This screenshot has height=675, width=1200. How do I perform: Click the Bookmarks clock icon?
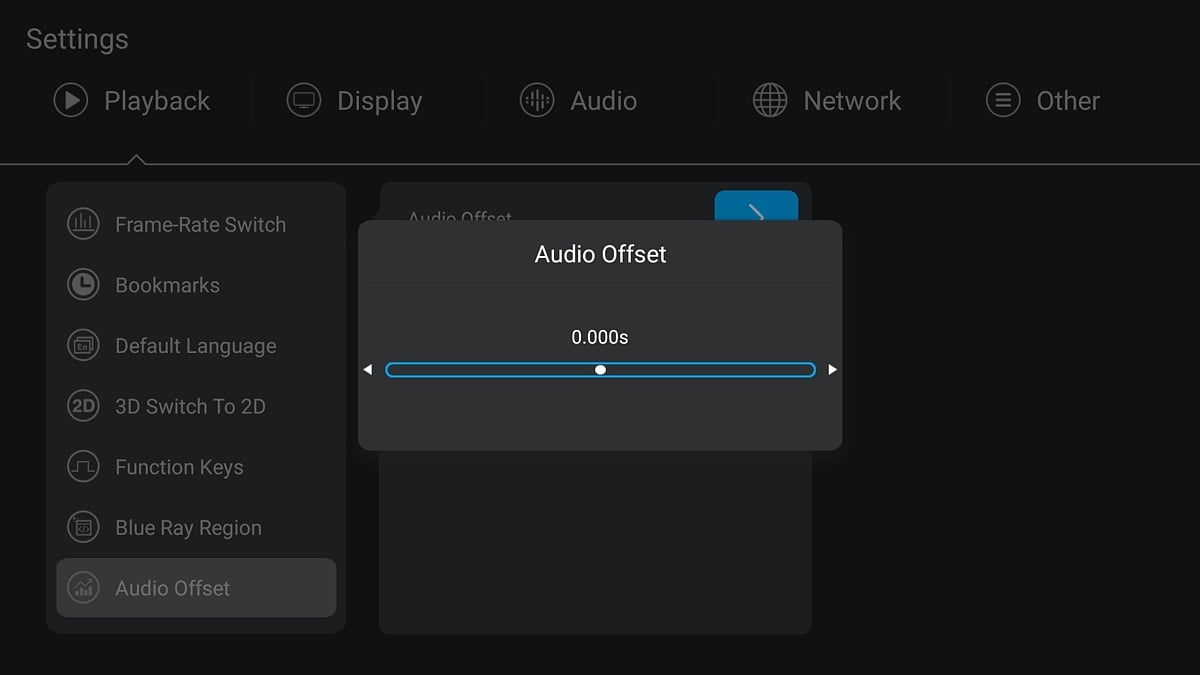[83, 285]
